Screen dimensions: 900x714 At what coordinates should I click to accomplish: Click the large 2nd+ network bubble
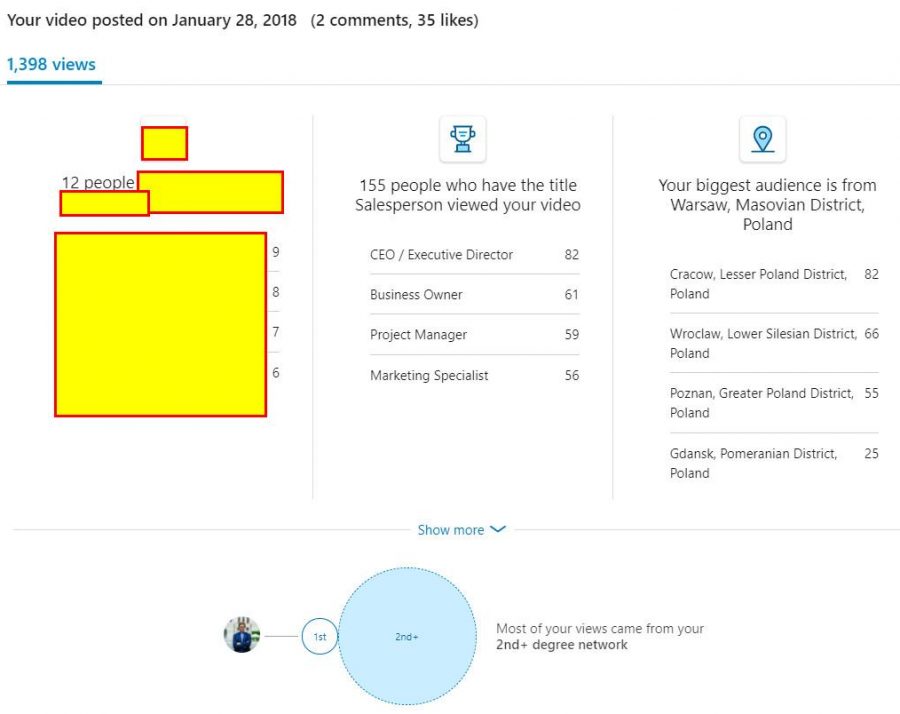[407, 636]
